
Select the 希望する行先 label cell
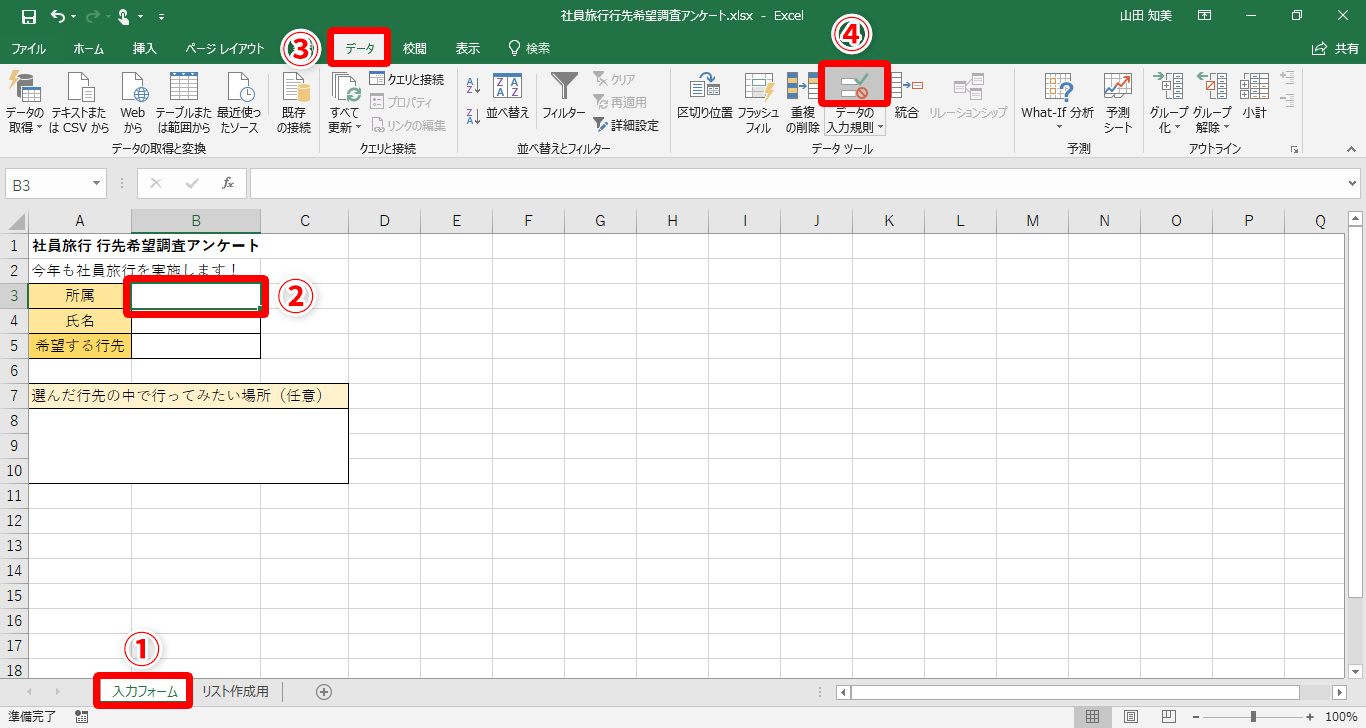[80, 346]
